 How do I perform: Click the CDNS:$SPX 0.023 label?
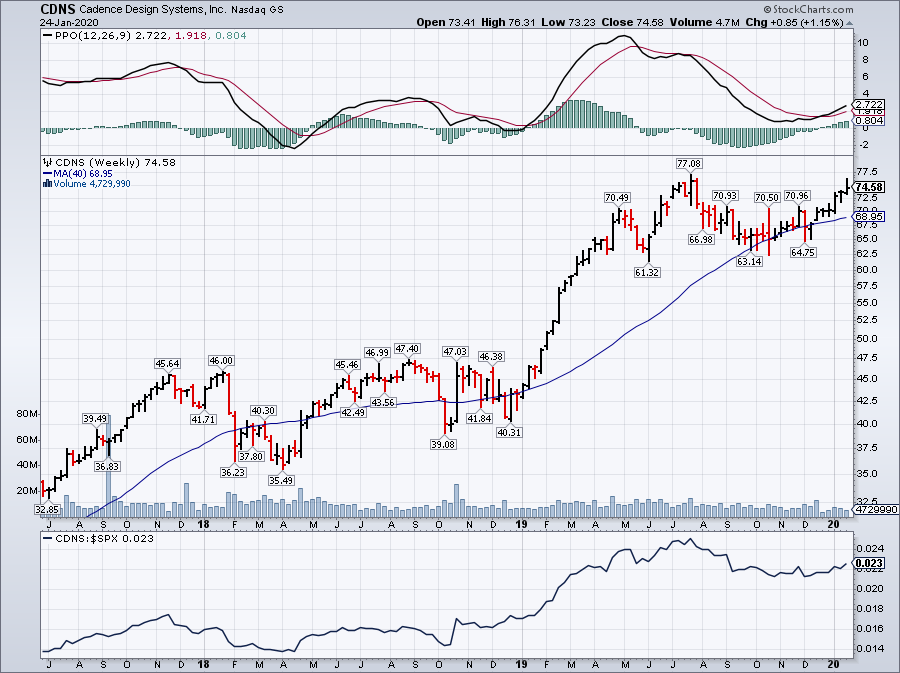click(99, 538)
